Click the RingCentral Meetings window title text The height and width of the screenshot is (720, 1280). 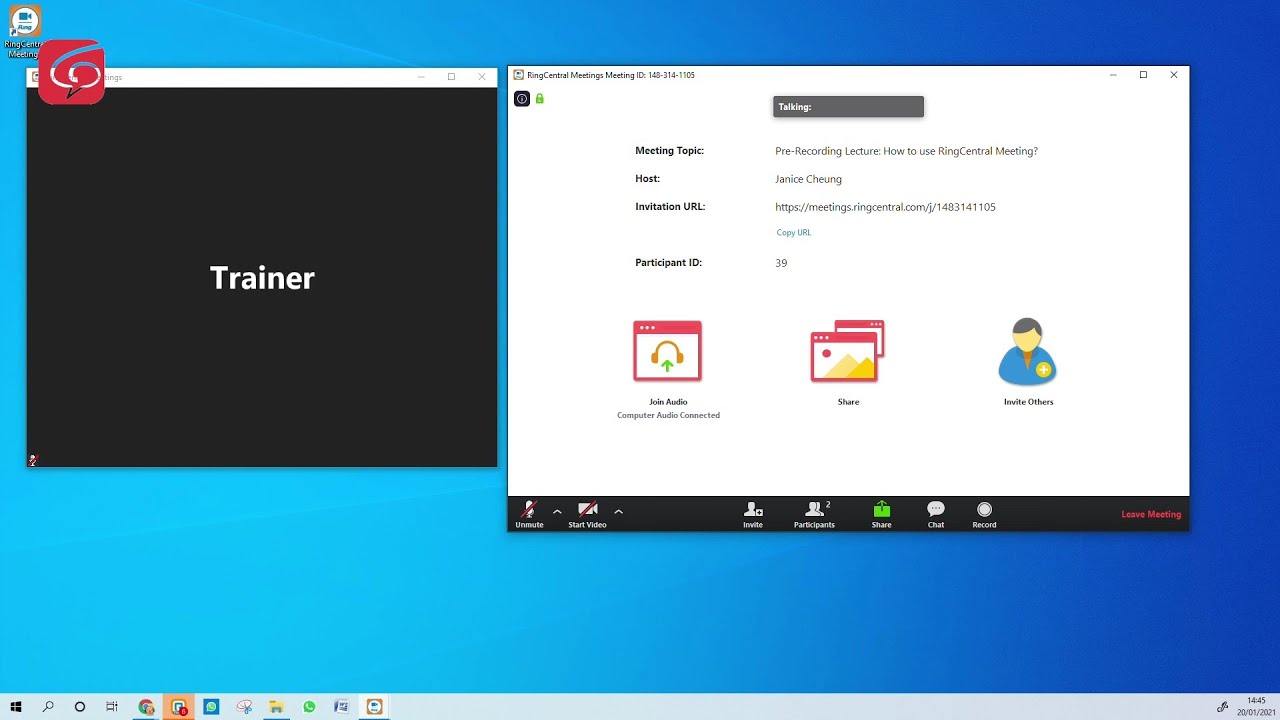pos(610,75)
